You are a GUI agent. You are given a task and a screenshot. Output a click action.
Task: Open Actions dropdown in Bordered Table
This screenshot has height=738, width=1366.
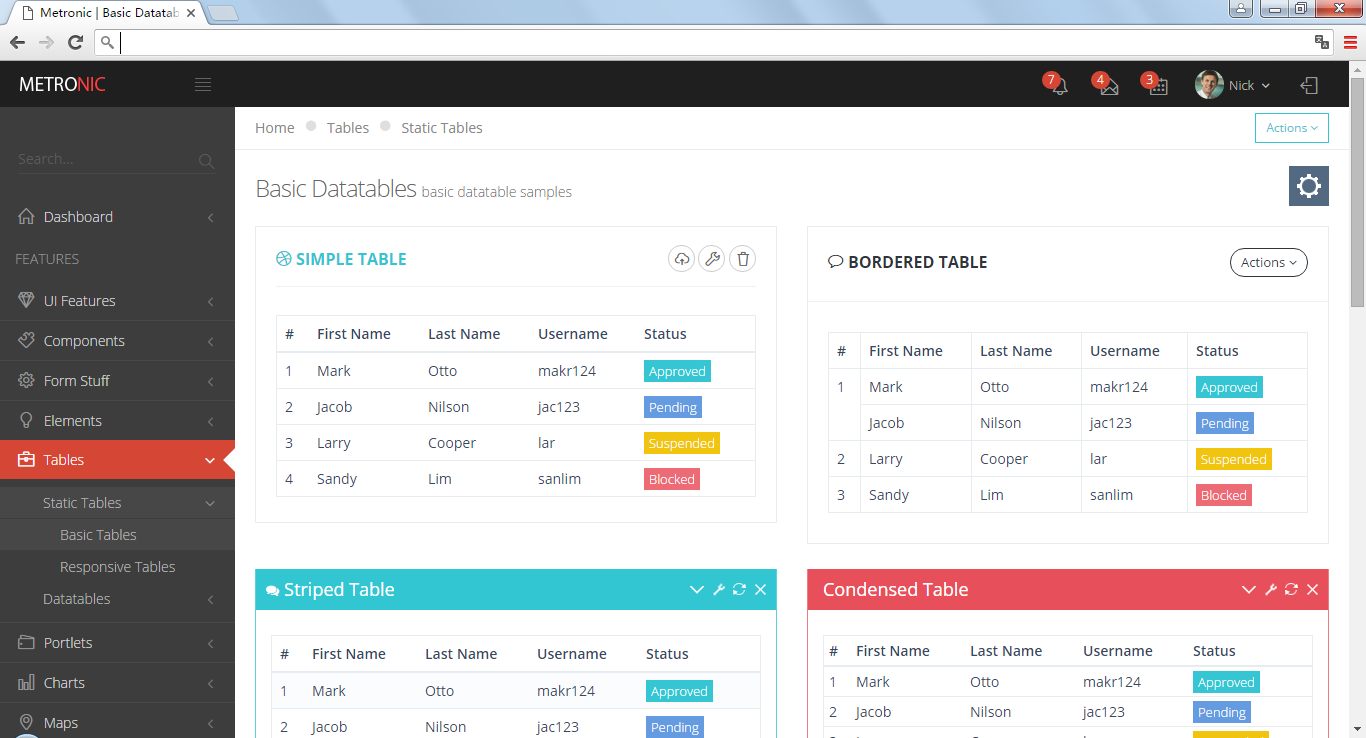pos(1268,262)
